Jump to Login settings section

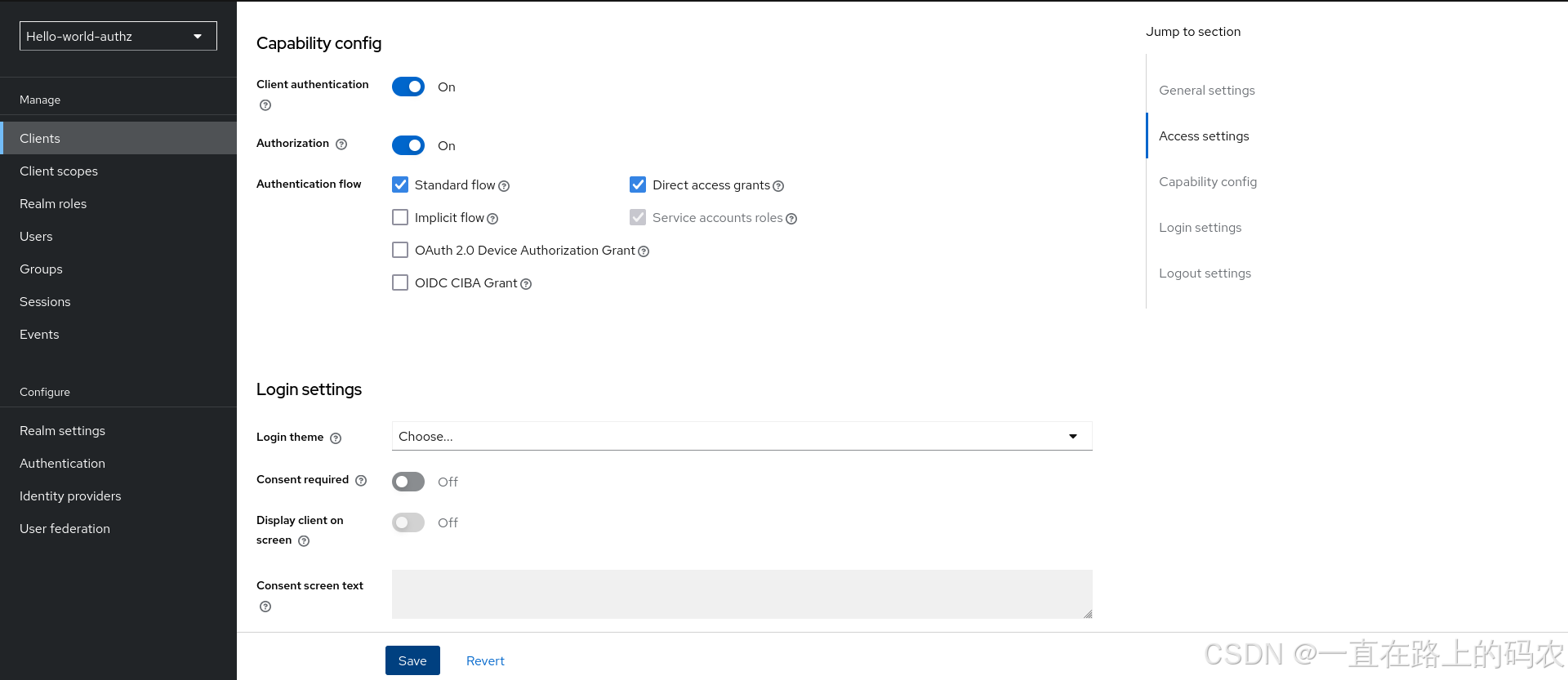1200,227
